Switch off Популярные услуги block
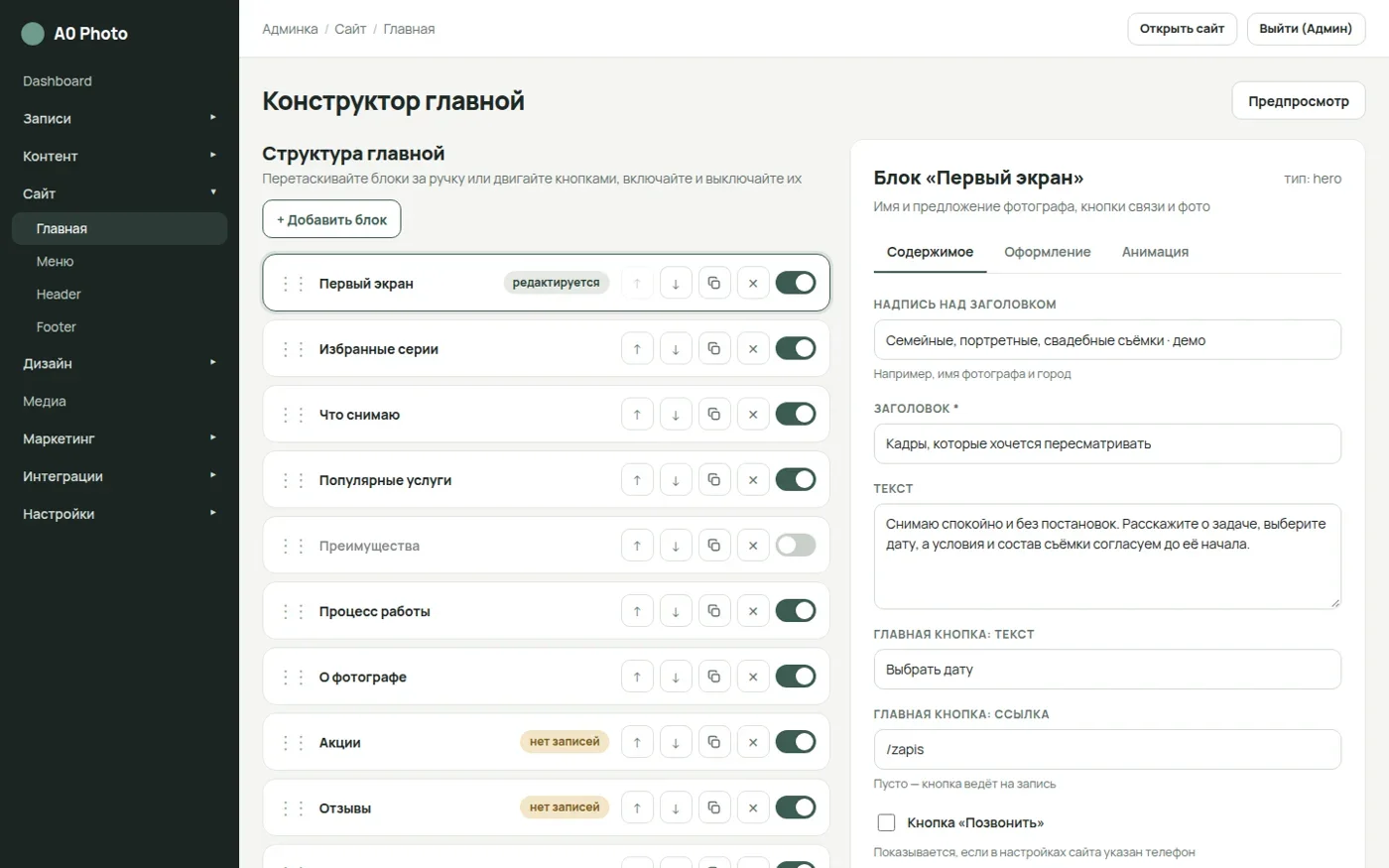1389x868 pixels. [x=796, y=479]
